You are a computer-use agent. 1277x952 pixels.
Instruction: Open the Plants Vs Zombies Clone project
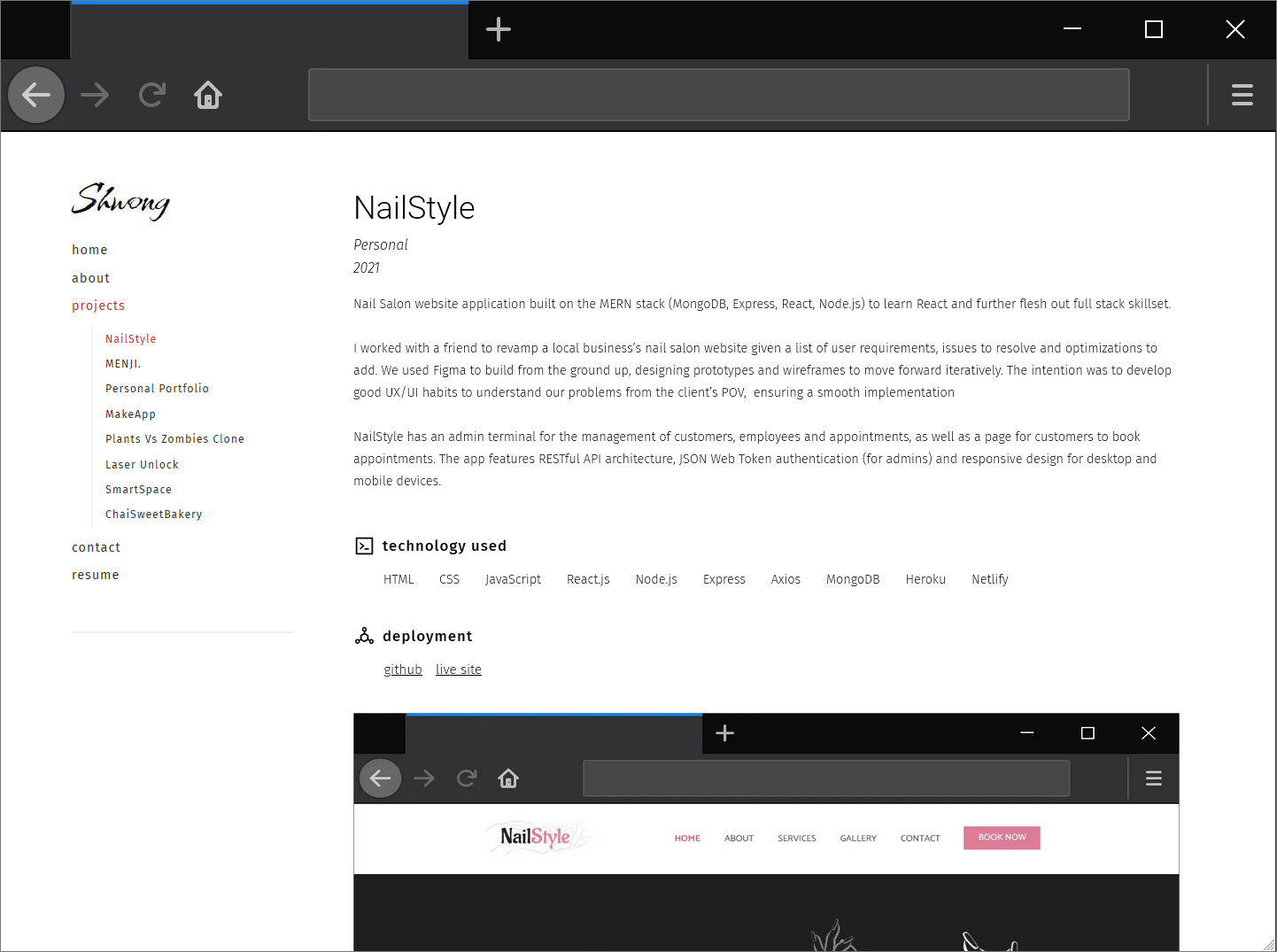[x=174, y=439]
